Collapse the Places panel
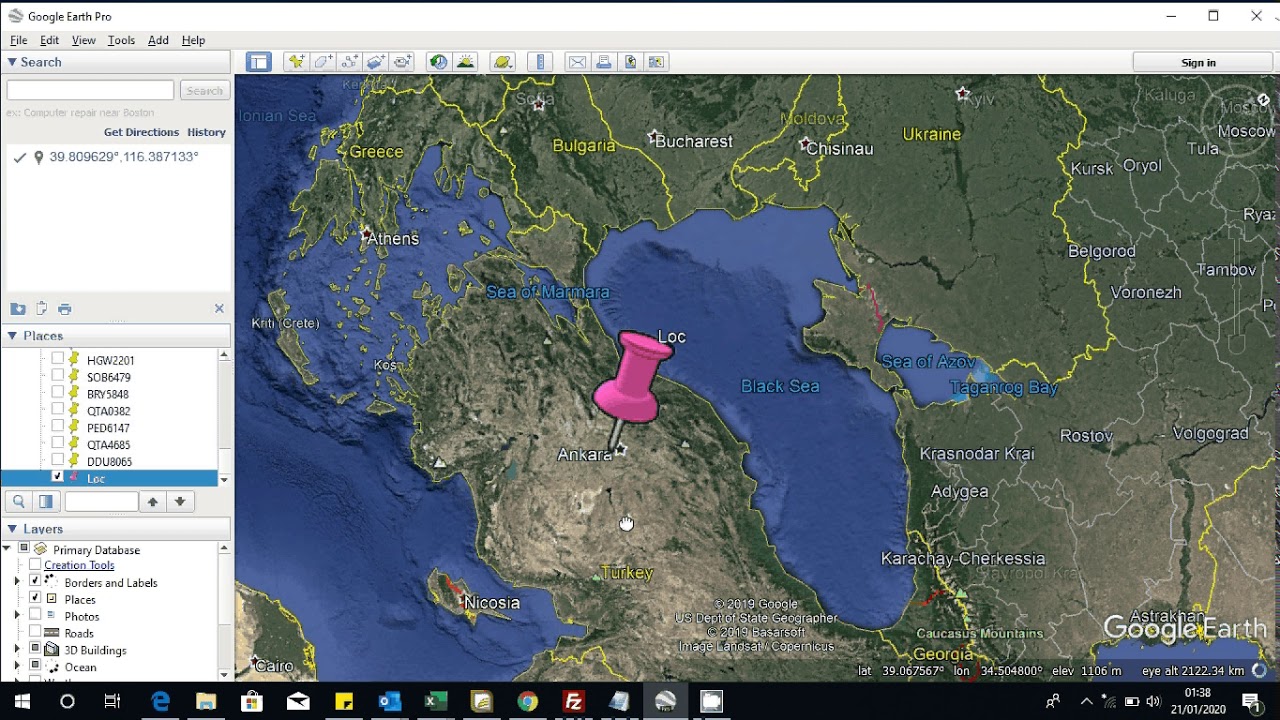 12,336
